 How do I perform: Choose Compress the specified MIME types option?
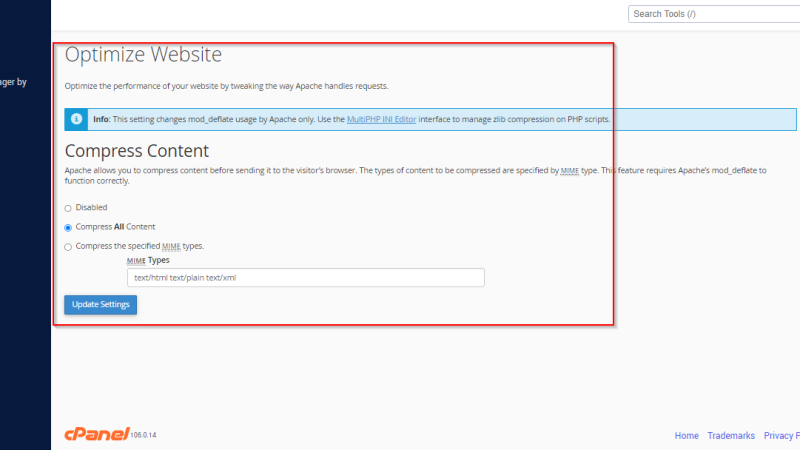(x=68, y=247)
